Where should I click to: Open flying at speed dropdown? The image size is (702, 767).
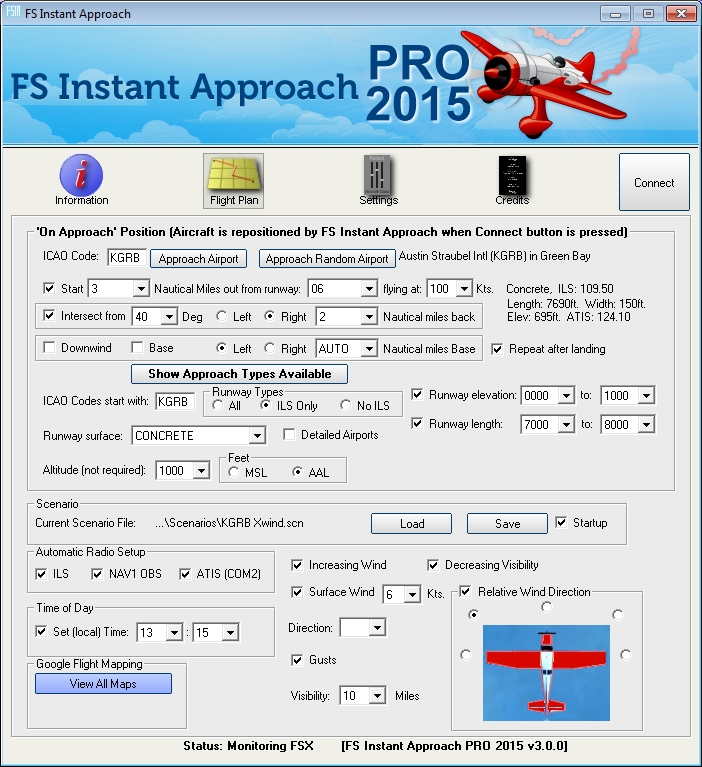coord(464,289)
